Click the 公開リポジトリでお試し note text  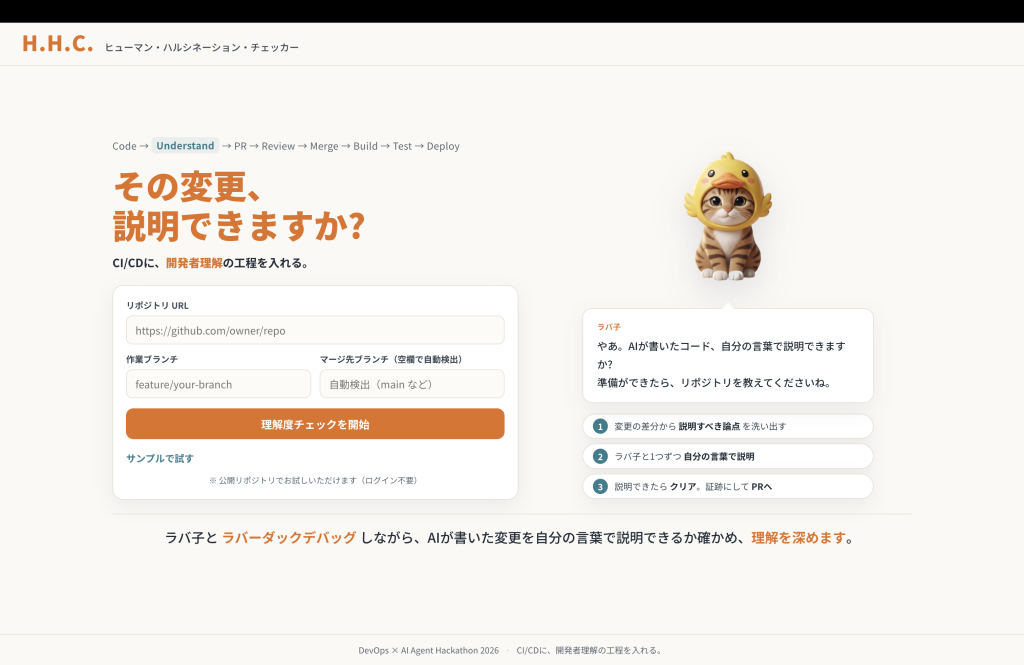click(x=313, y=480)
